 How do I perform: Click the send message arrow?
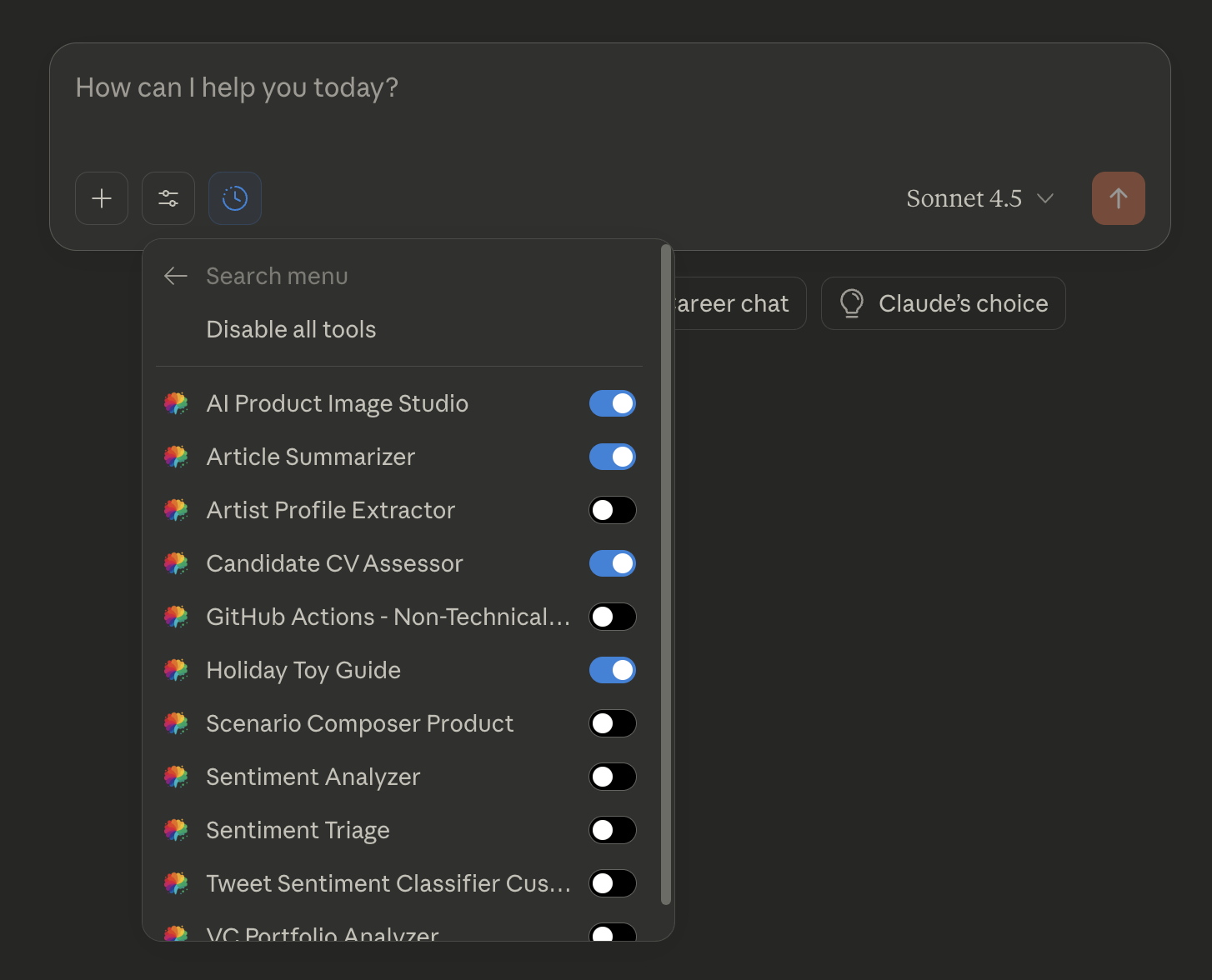click(1118, 197)
